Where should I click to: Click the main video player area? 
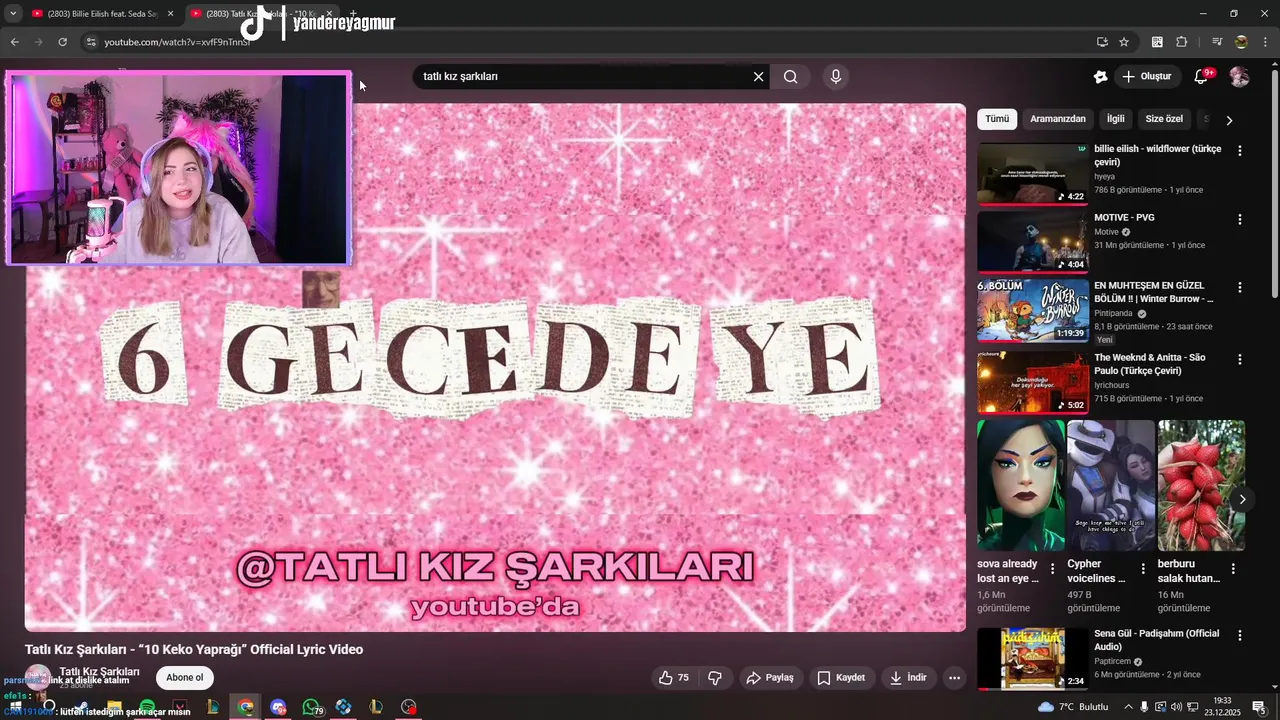[x=495, y=367]
